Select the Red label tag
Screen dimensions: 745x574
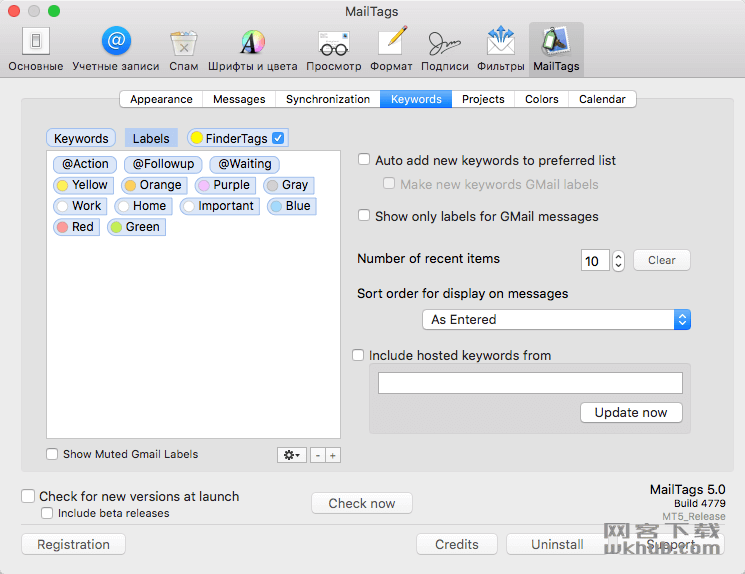coord(76,227)
